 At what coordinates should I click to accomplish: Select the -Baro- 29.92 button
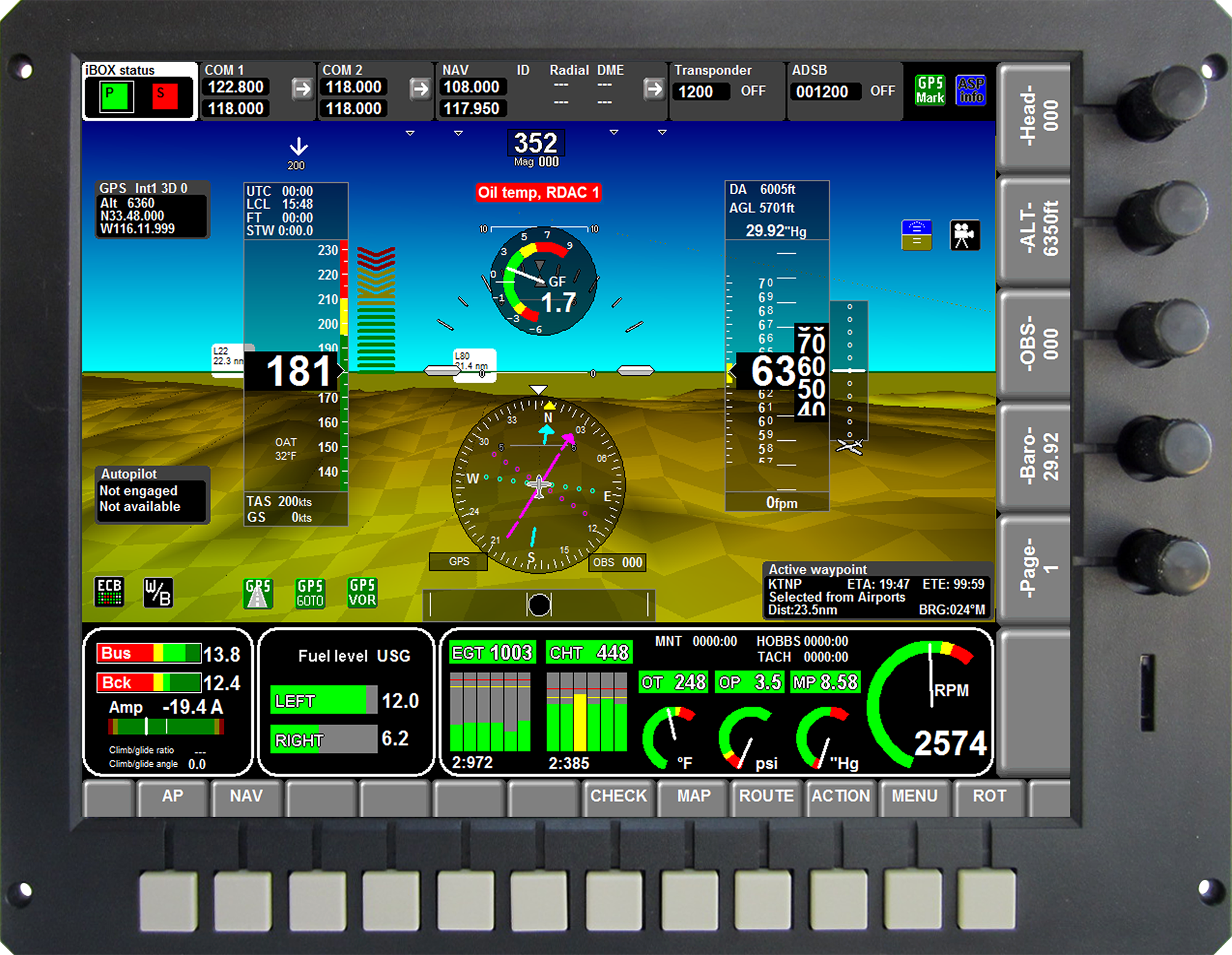(1034, 456)
